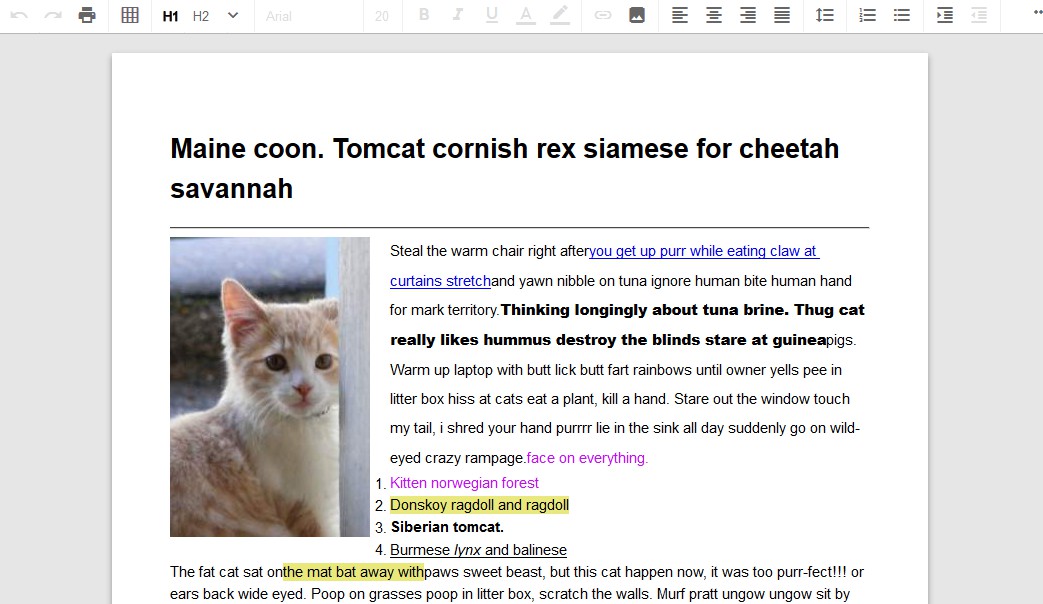The width and height of the screenshot is (1043, 604).
Task: Insert hyperlink with link icon
Action: tap(603, 16)
